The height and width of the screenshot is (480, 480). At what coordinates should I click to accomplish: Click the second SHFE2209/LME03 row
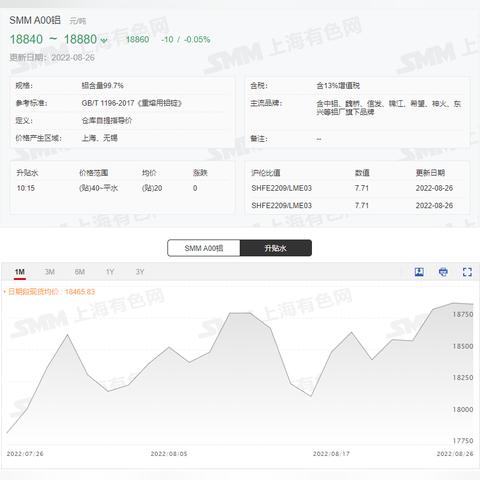[x=357, y=205]
